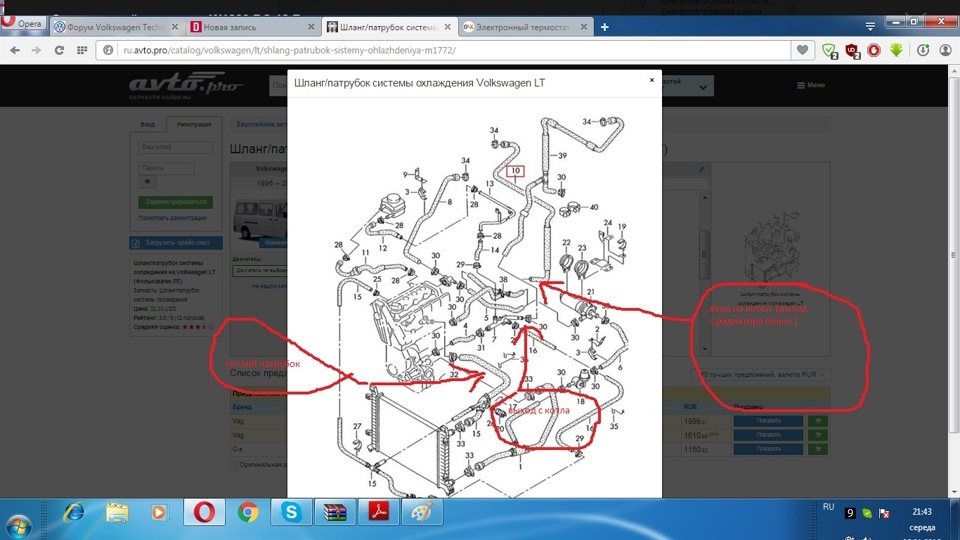The height and width of the screenshot is (540, 960).
Task: Open the Windows Start menu
Action: pos(18,525)
